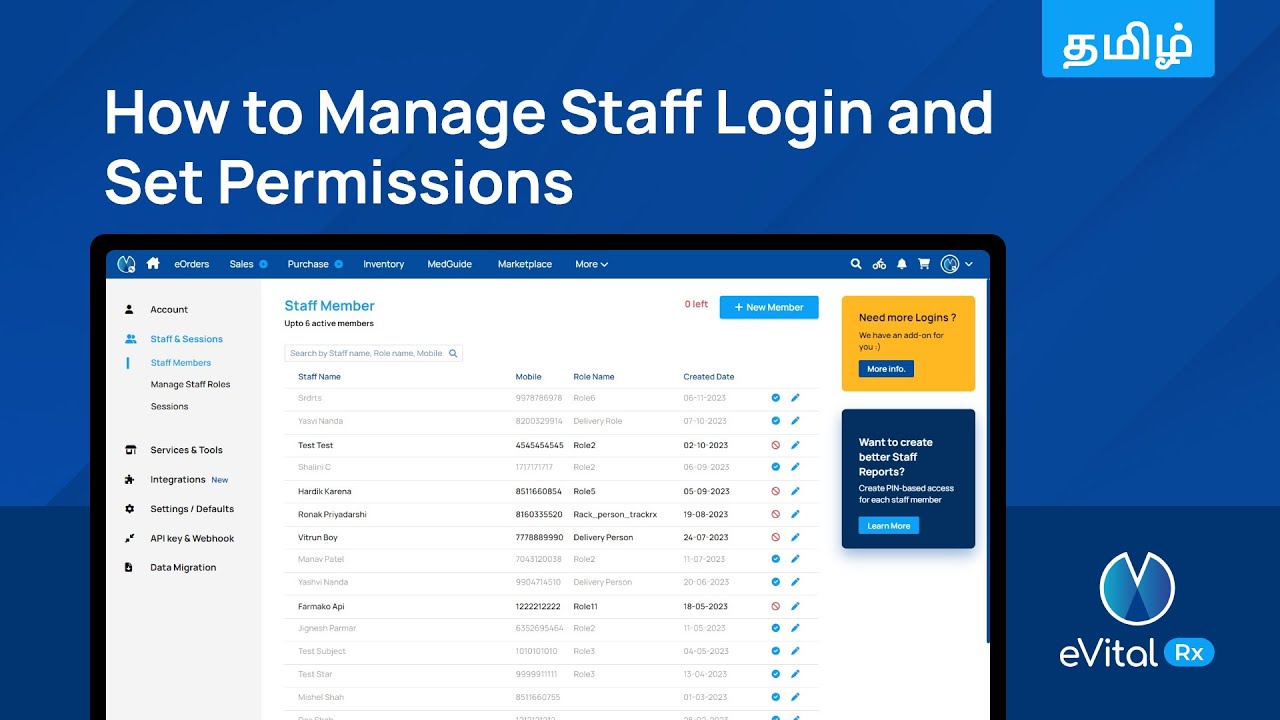Click the Settings / Defaults gear icon
The height and width of the screenshot is (720, 1280).
pos(130,509)
